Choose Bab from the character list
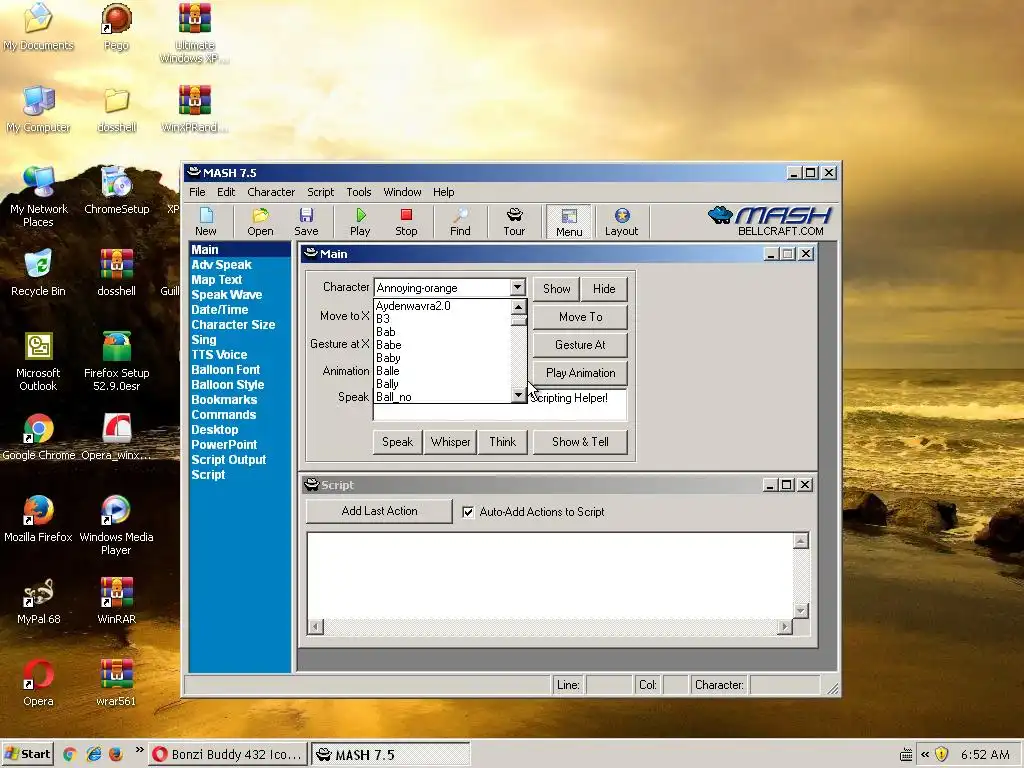This screenshot has height=768, width=1024. pos(442,332)
